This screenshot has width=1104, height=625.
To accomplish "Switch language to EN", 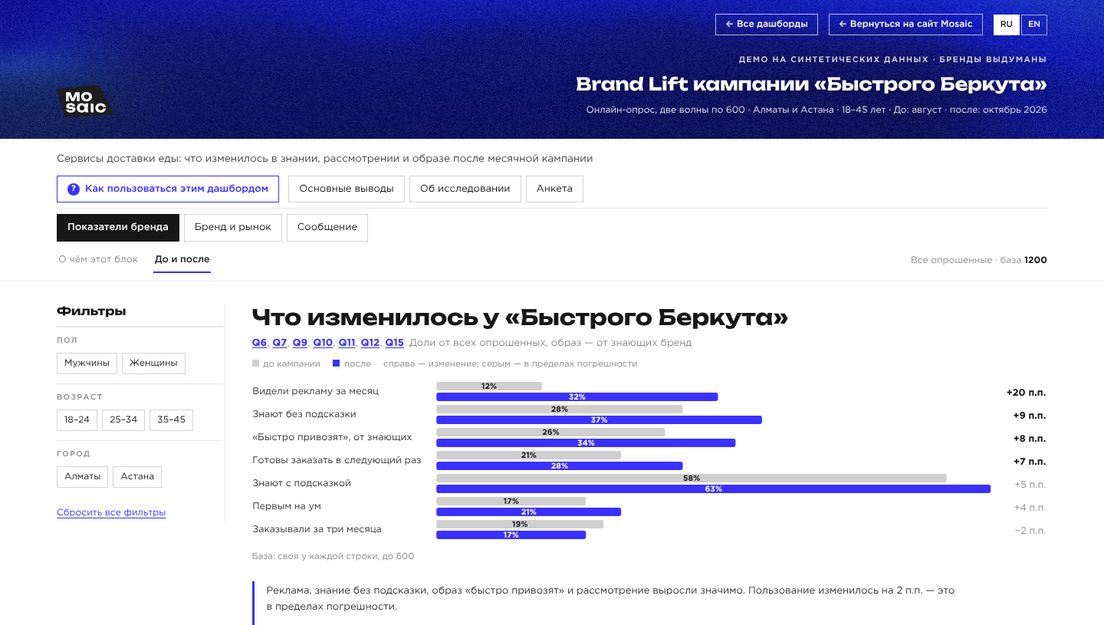I will click(1034, 24).
